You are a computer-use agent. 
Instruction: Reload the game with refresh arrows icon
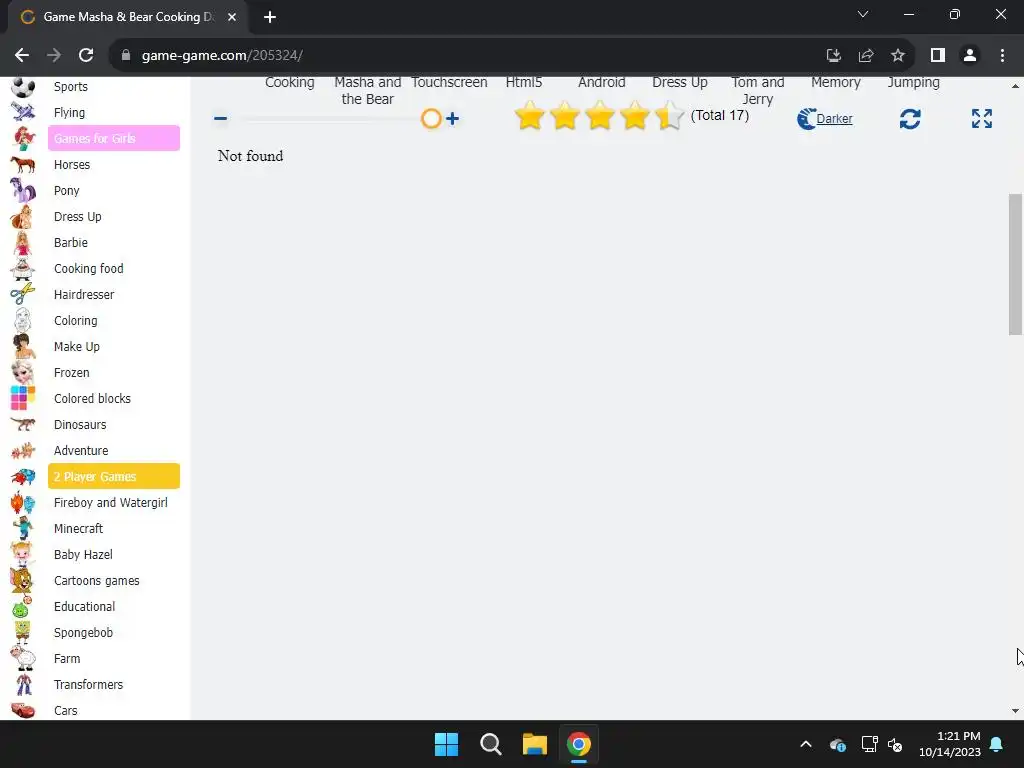tap(910, 119)
